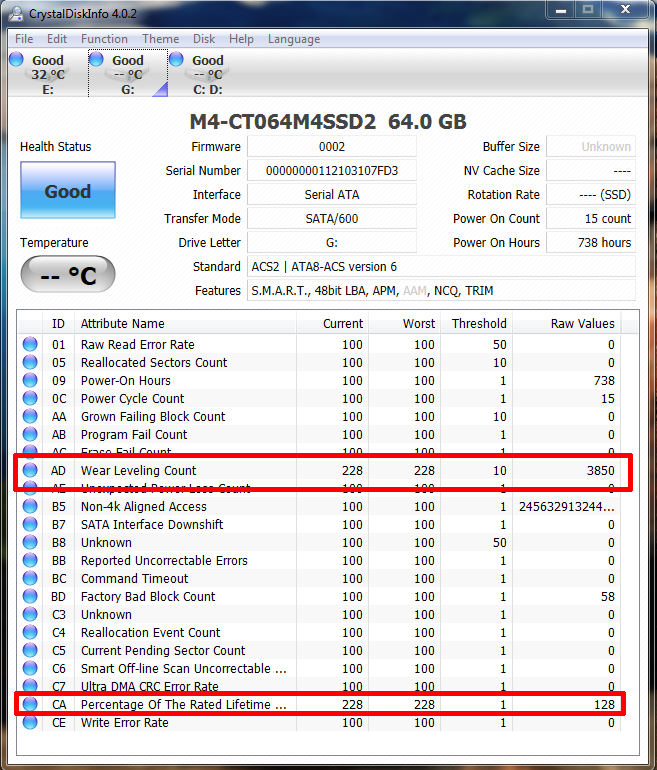Image resolution: width=657 pixels, height=770 pixels.
Task: Click the CrystalDiskInfo title bar icon
Action: [x=16, y=13]
